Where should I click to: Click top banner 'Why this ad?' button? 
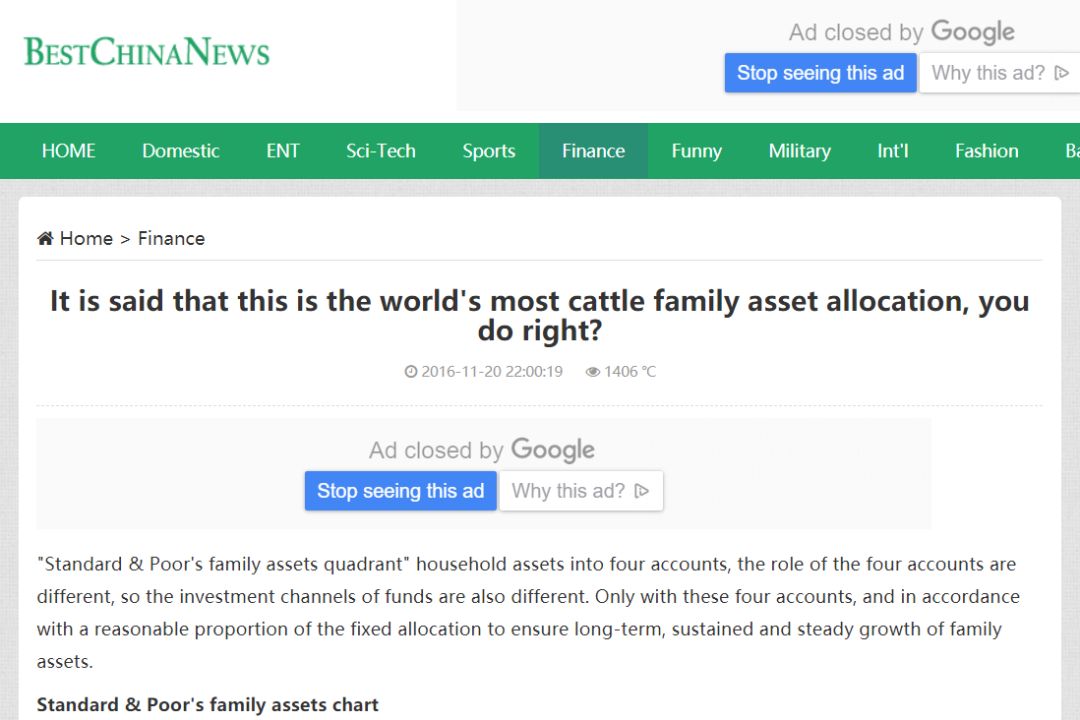[x=999, y=73]
